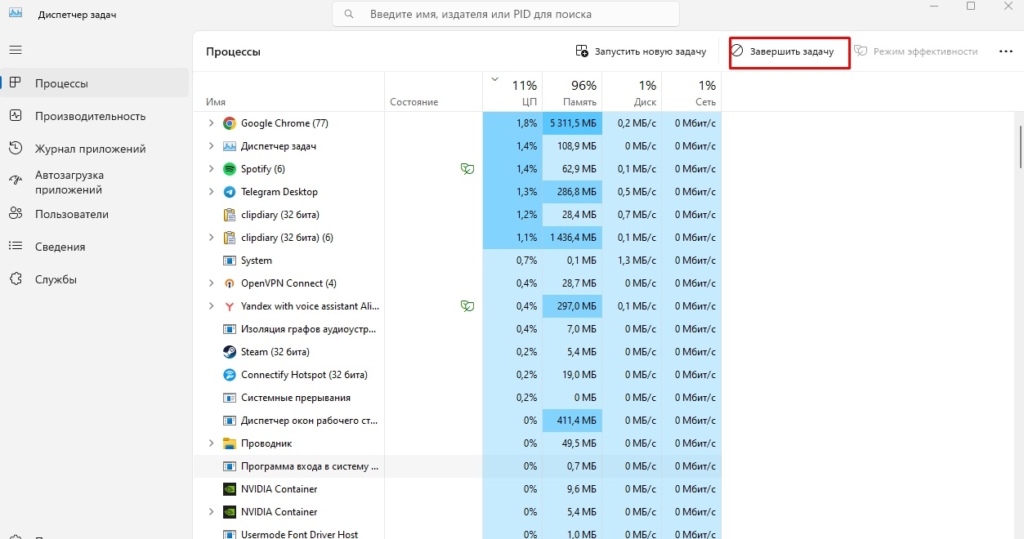
Task: Switch to Пользователи section
Action: click(x=95, y=214)
